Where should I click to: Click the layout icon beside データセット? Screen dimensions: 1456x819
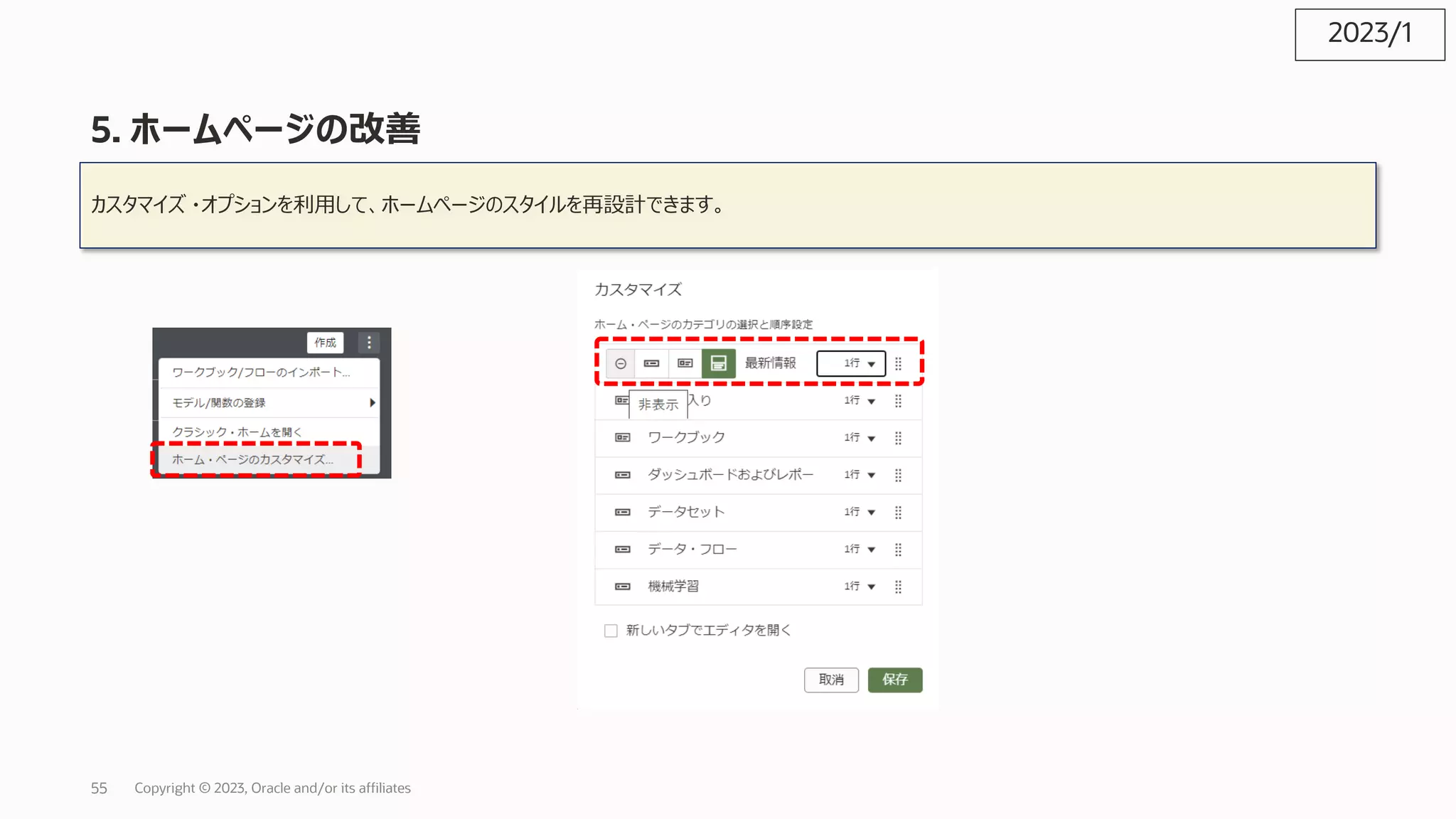pyautogui.click(x=623, y=513)
